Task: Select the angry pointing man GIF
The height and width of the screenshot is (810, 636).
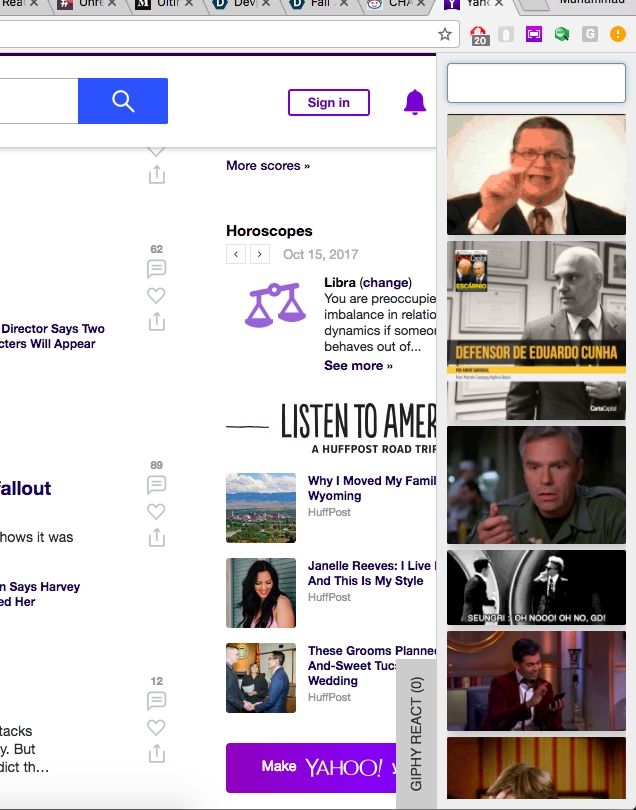Action: pos(536,175)
